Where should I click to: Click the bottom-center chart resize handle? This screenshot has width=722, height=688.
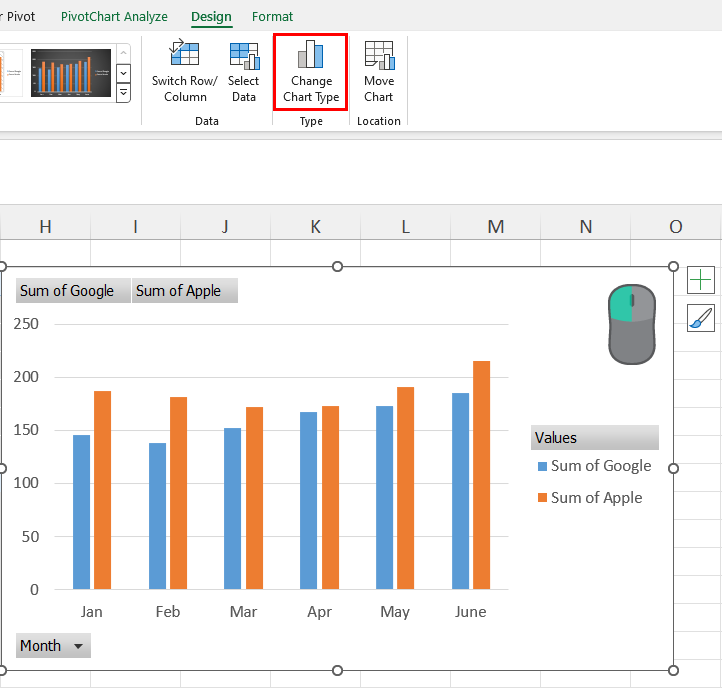pyautogui.click(x=338, y=671)
